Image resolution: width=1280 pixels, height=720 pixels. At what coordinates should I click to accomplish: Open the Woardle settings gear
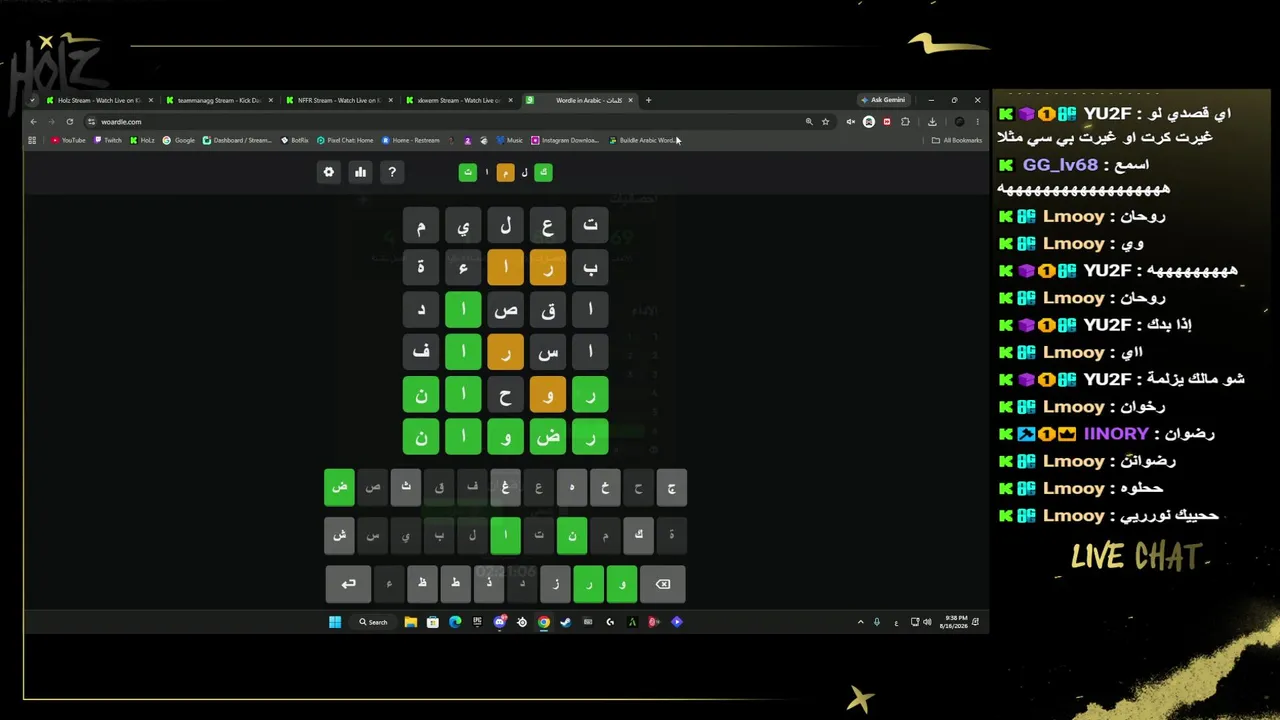click(x=329, y=172)
